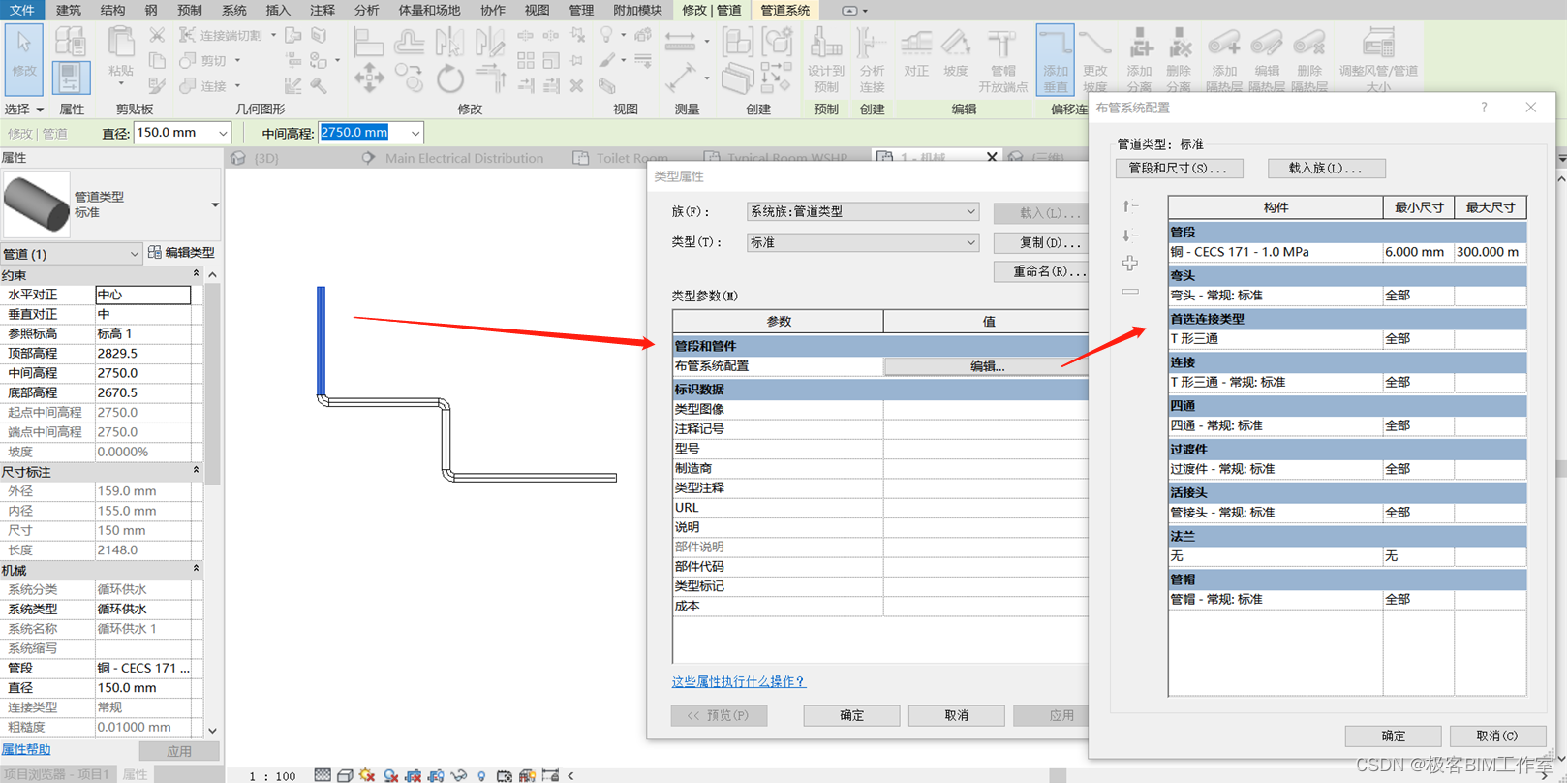Open the 管道 (1) element filter dropdown
Viewport: 1568px width, 783px height.
tap(134, 254)
